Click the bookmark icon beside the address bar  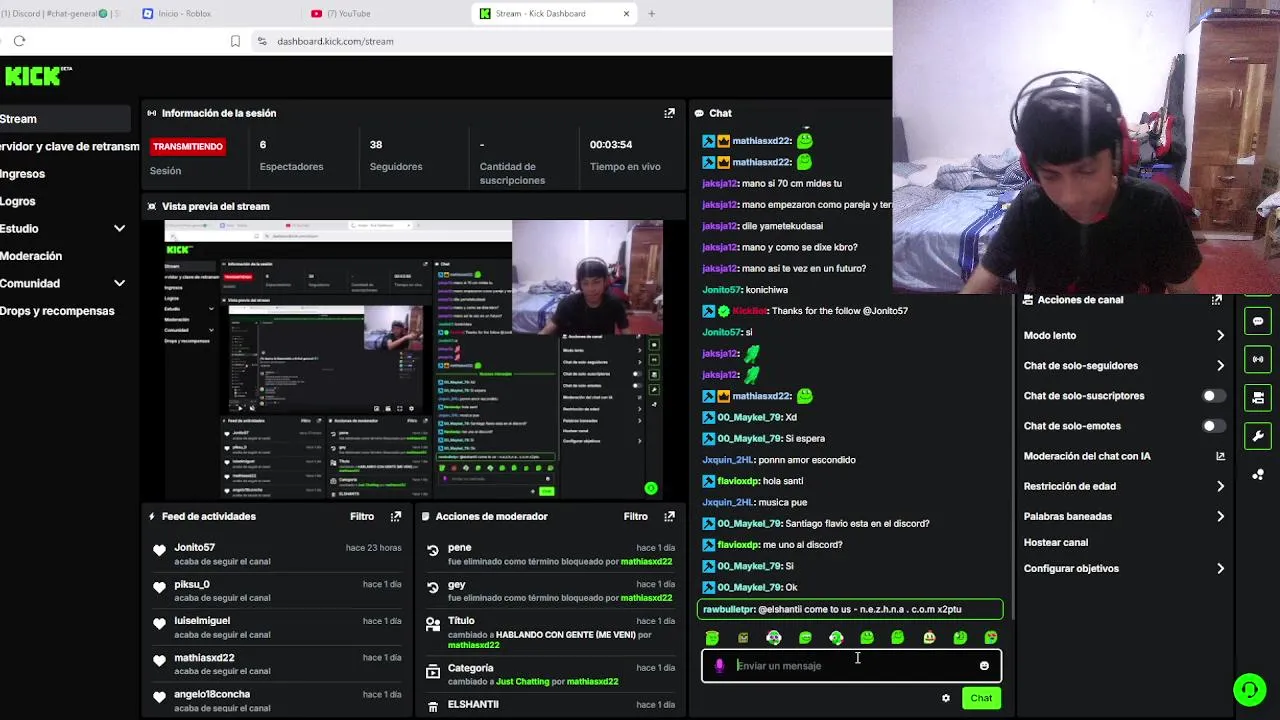point(235,41)
